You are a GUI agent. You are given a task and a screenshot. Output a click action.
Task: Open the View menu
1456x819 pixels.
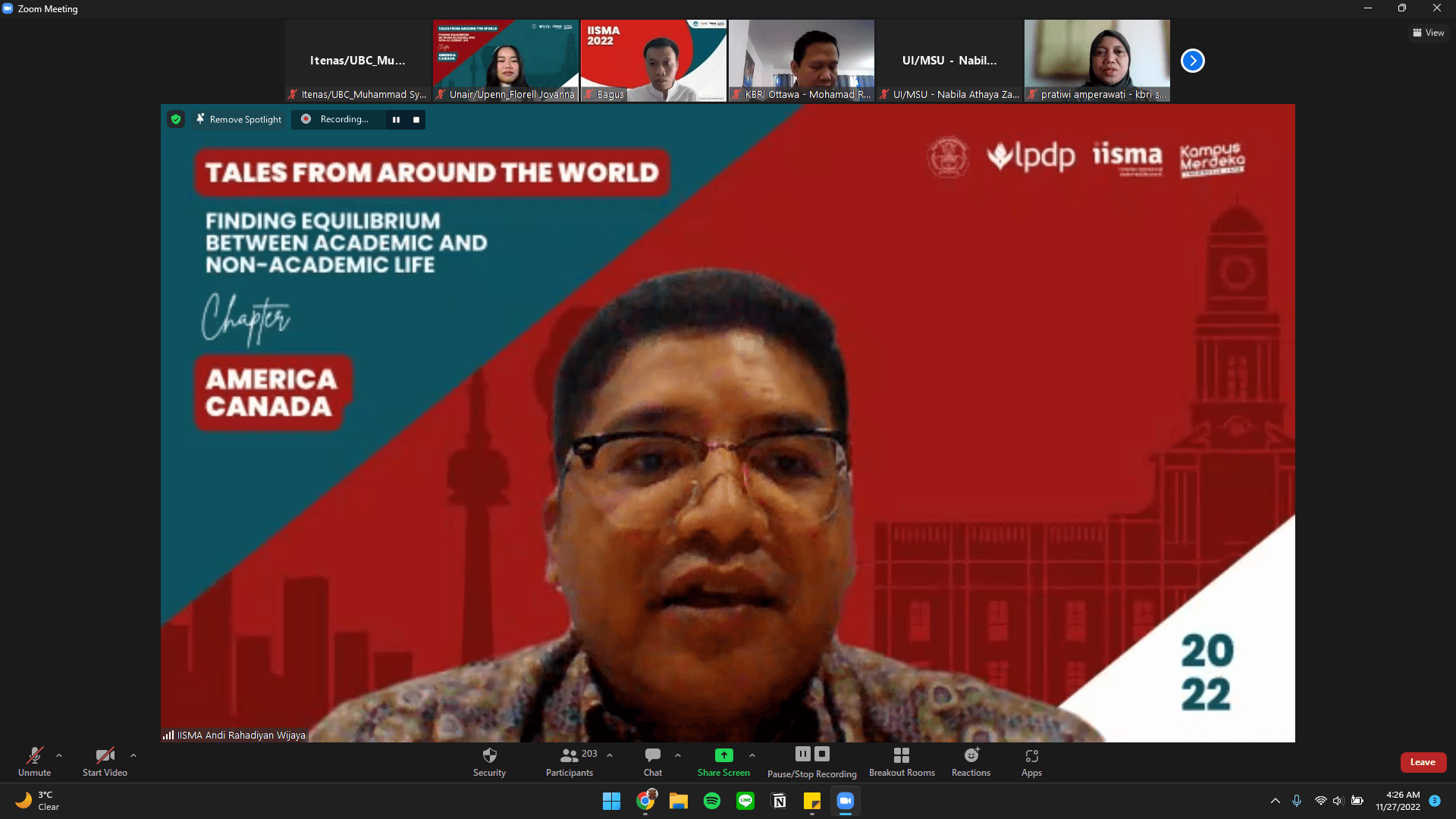1429,33
